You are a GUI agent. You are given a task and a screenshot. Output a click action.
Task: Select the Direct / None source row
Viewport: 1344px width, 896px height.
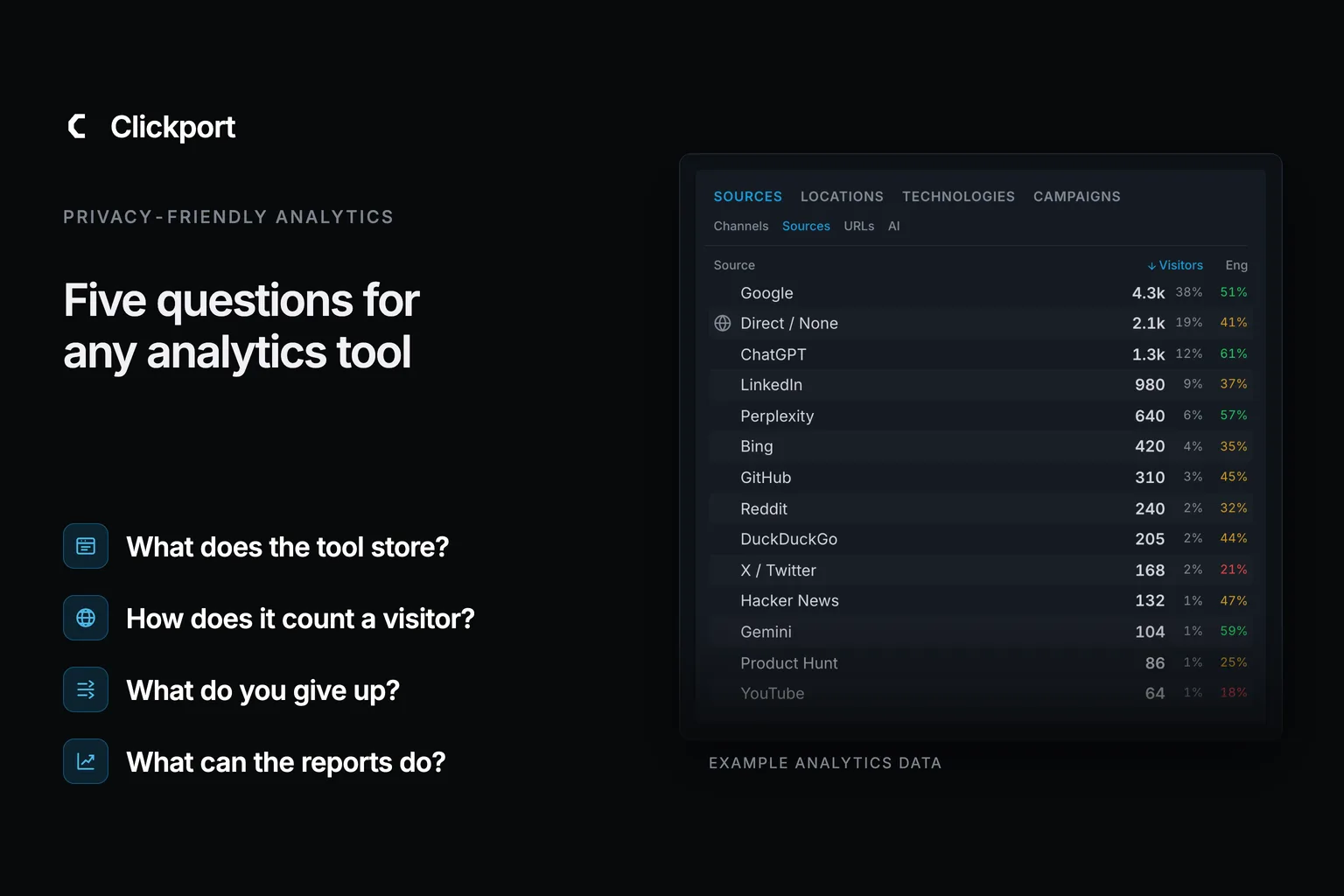coord(981,323)
